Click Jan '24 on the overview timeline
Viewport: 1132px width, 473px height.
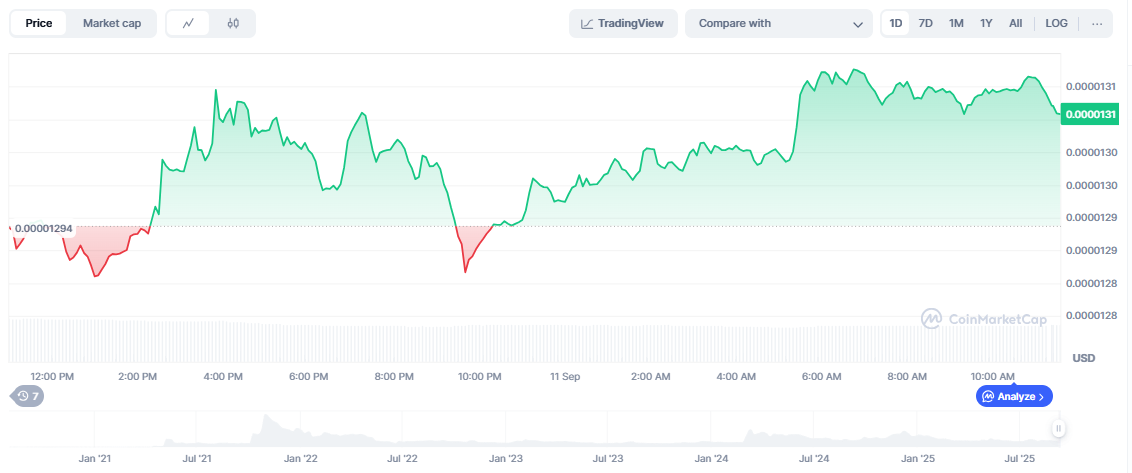click(x=712, y=459)
